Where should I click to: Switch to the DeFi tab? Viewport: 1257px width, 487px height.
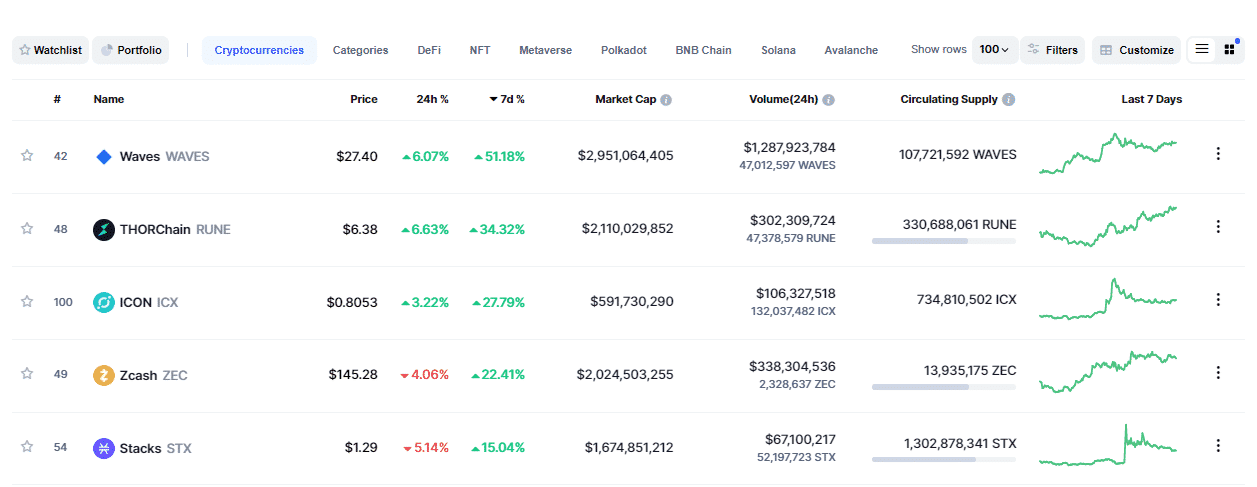(x=429, y=50)
